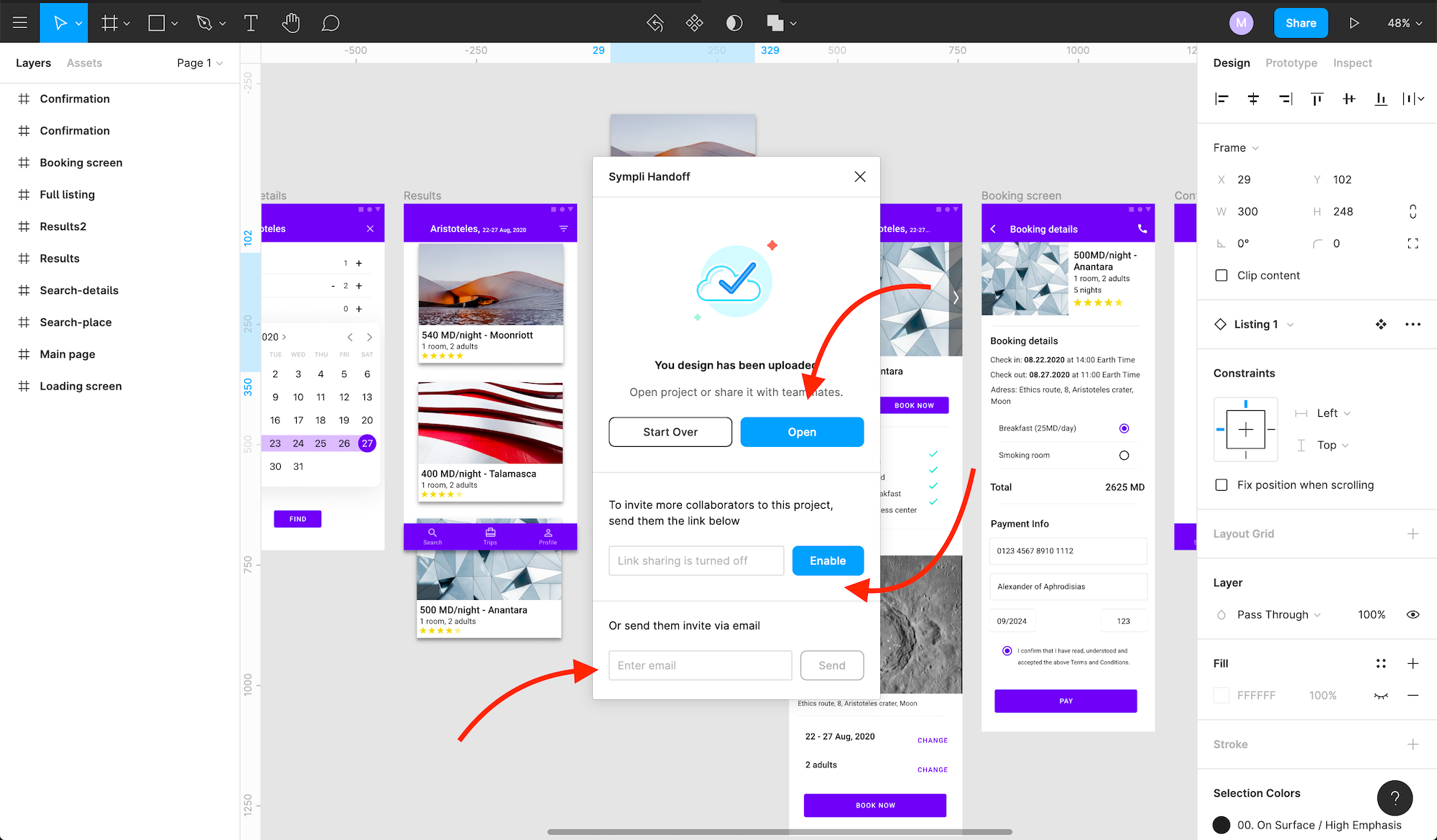This screenshot has height=840, width=1437.
Task: Open the Listing 1 more options ellipsis
Action: [x=1413, y=325]
